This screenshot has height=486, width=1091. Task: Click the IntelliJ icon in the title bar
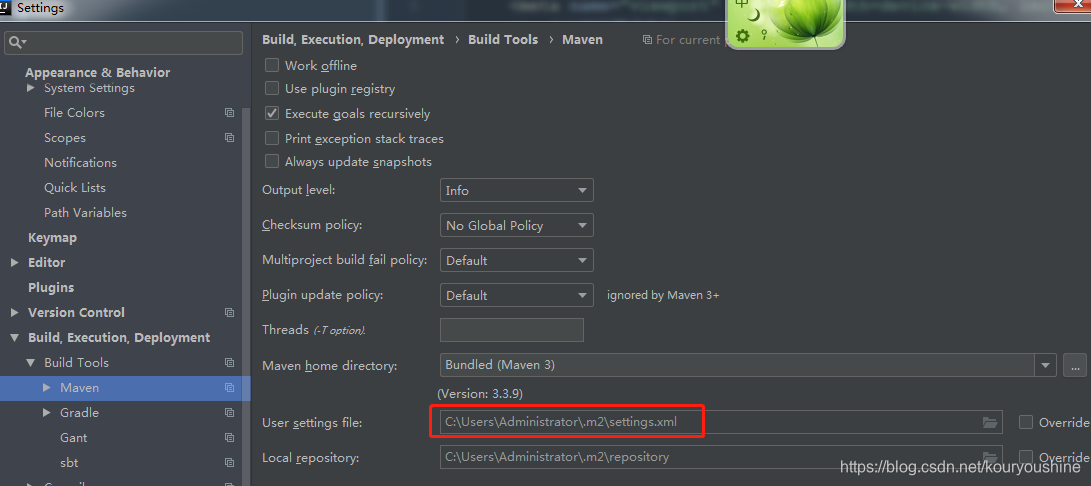(x=6, y=8)
